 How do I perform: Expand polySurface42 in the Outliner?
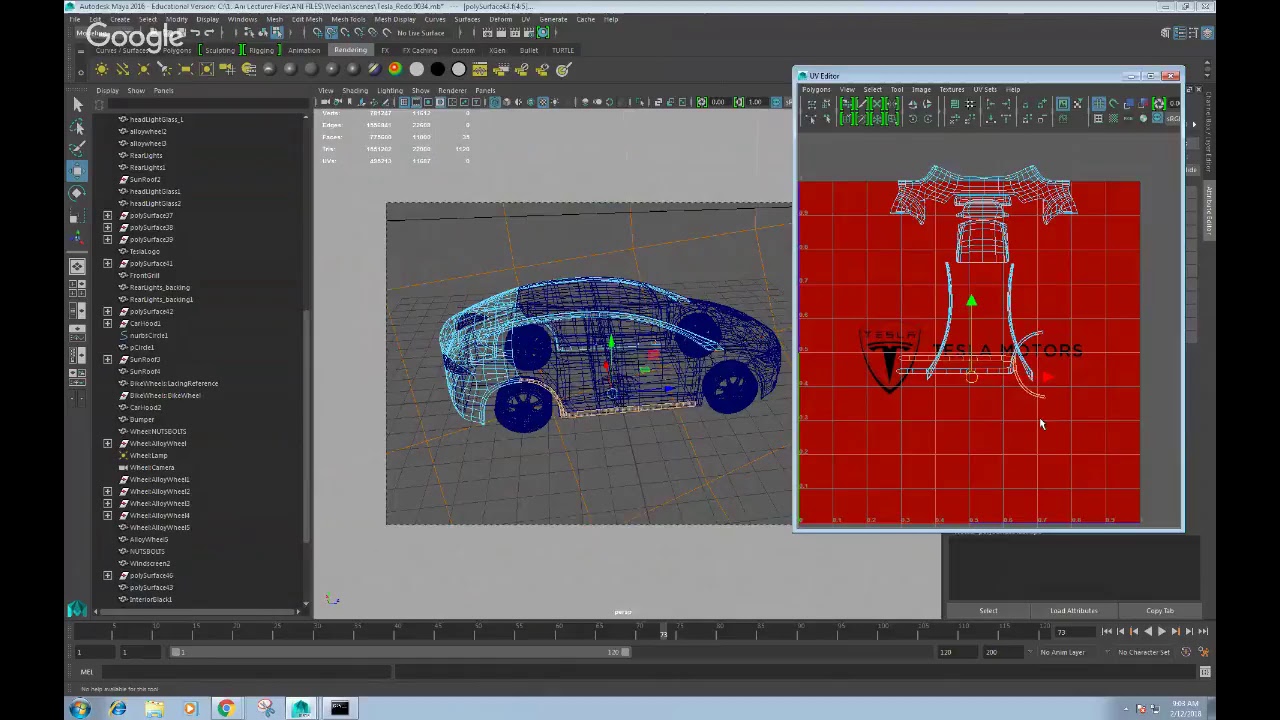pyautogui.click(x=108, y=311)
